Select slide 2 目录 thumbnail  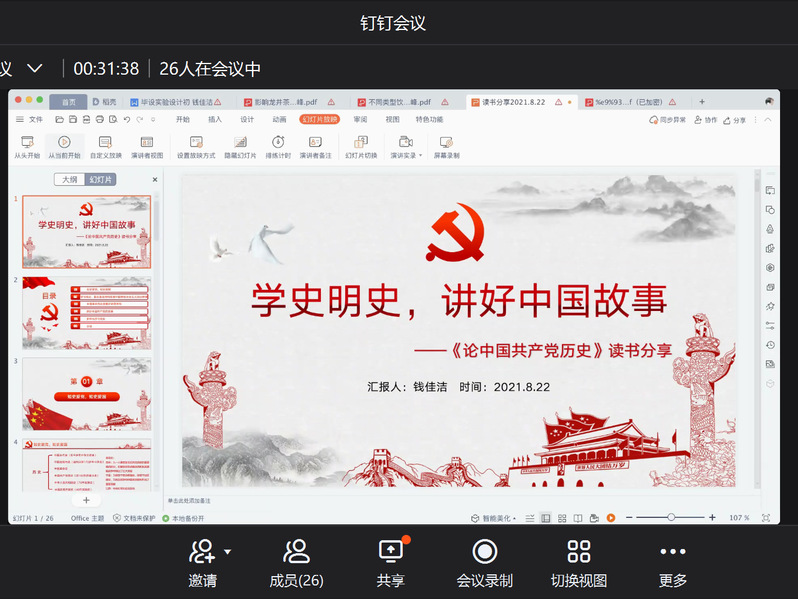point(87,313)
